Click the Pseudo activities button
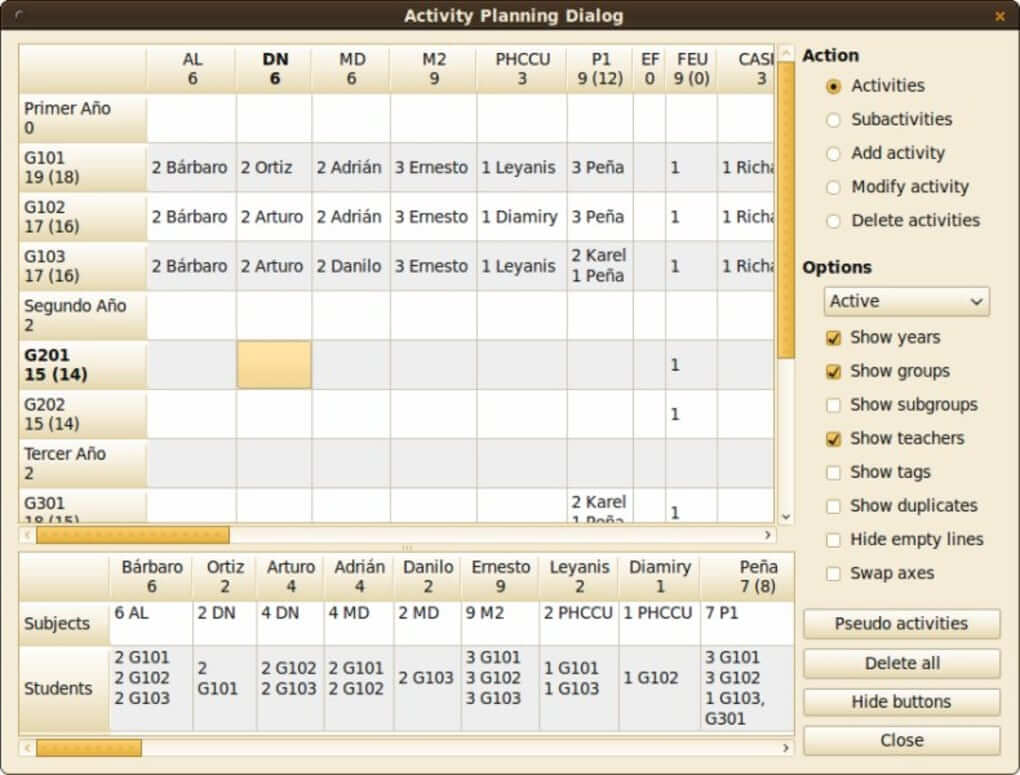Image resolution: width=1020 pixels, height=775 pixels. click(901, 624)
